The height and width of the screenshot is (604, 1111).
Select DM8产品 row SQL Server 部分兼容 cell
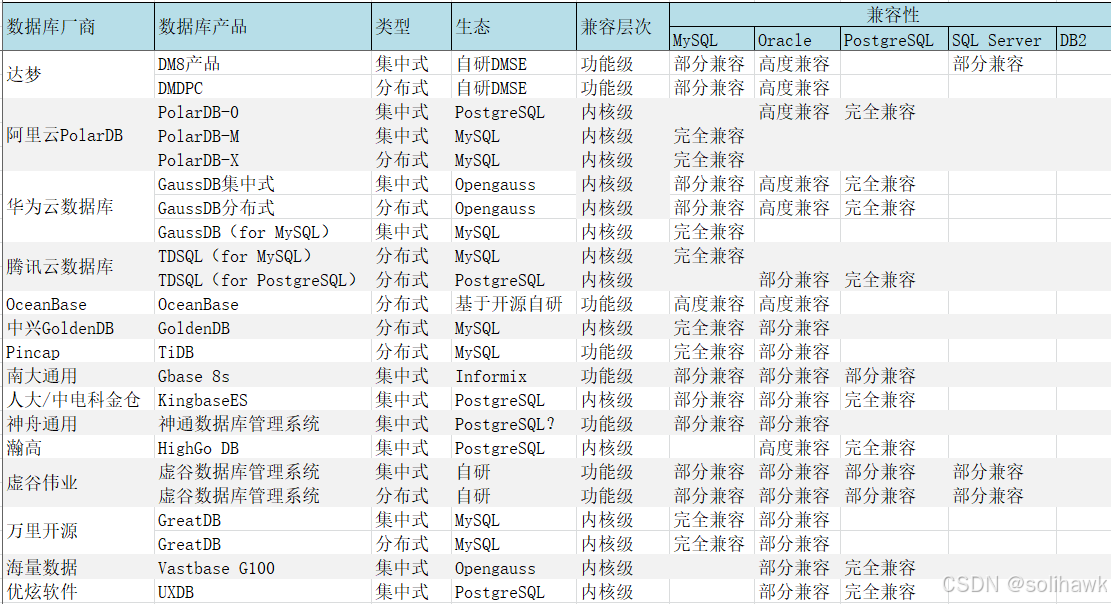click(1003, 64)
